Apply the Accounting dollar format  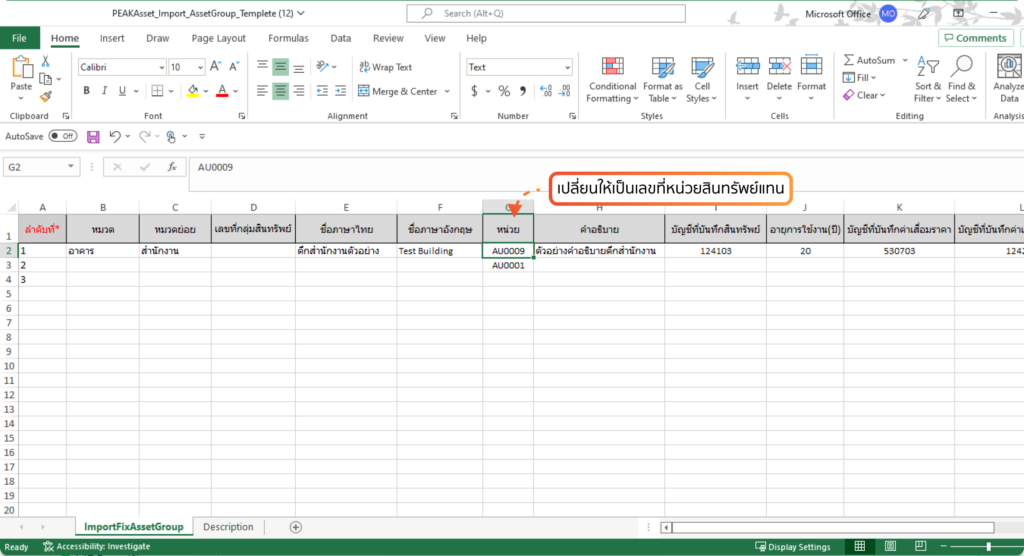(474, 91)
